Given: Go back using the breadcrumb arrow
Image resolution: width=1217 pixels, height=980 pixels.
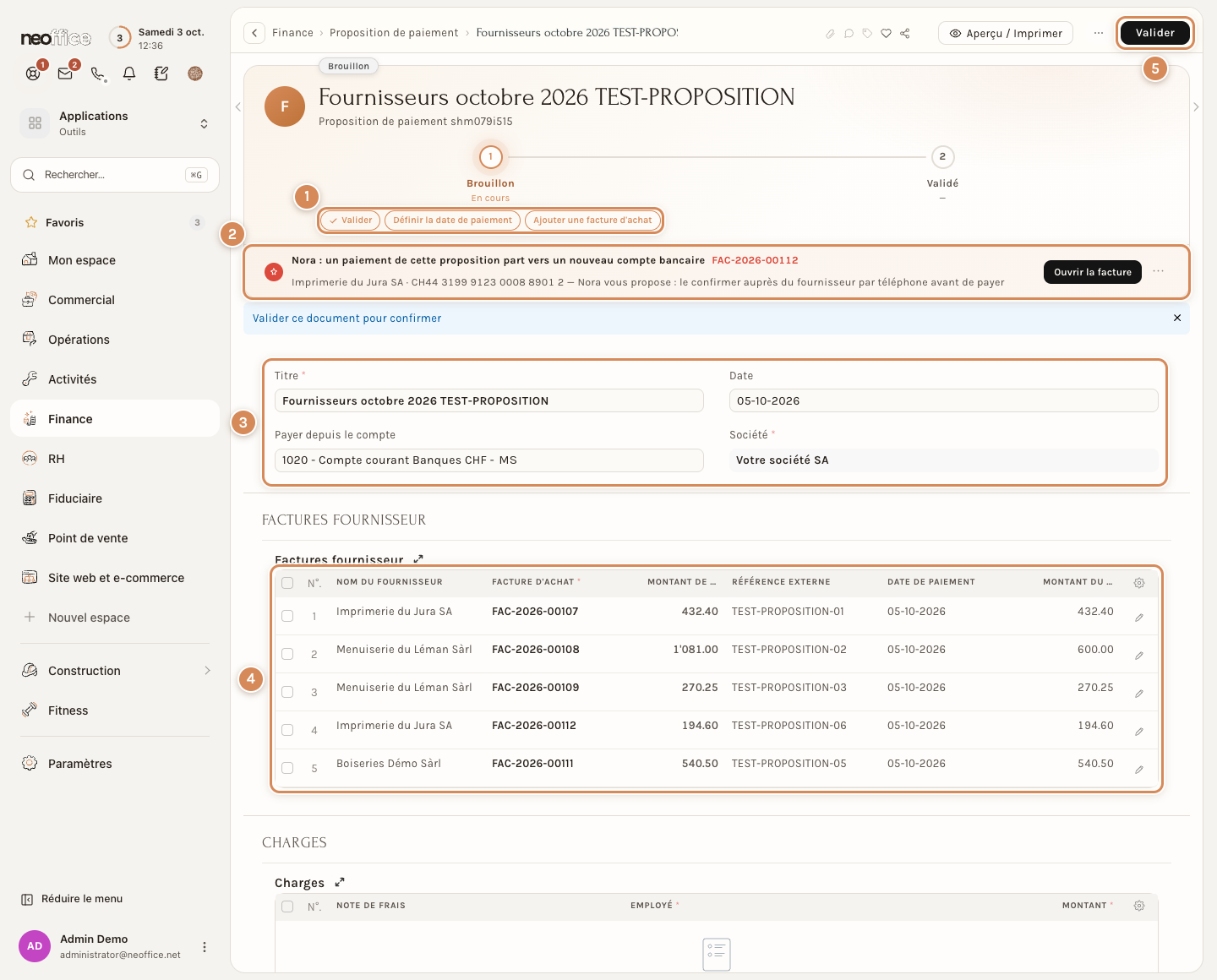Looking at the screenshot, I should (x=254, y=33).
